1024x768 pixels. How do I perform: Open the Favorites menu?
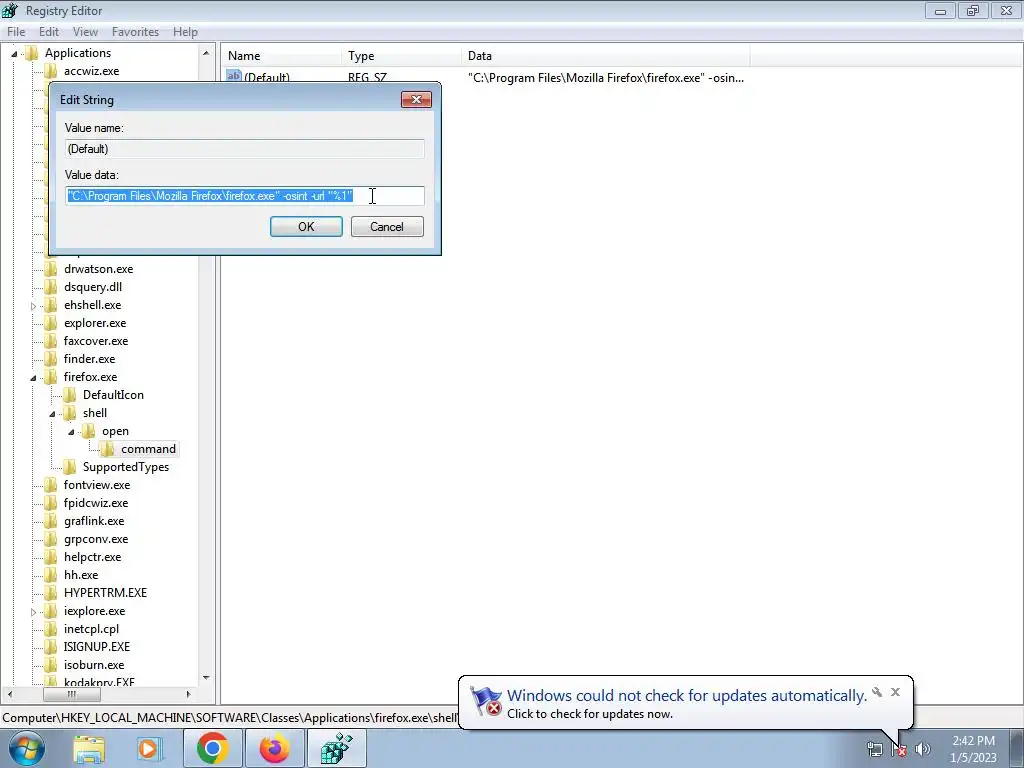coord(135,31)
